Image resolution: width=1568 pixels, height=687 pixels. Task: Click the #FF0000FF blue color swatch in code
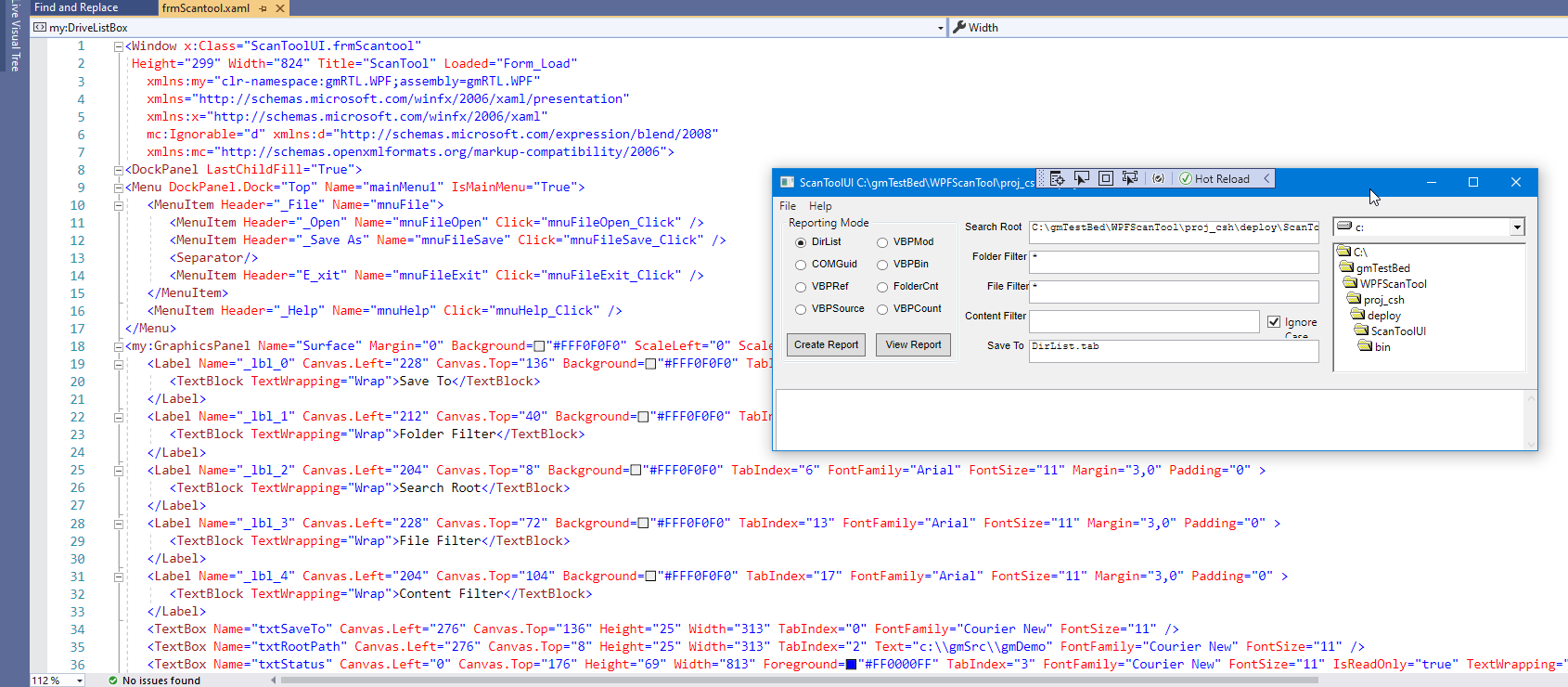click(x=851, y=665)
